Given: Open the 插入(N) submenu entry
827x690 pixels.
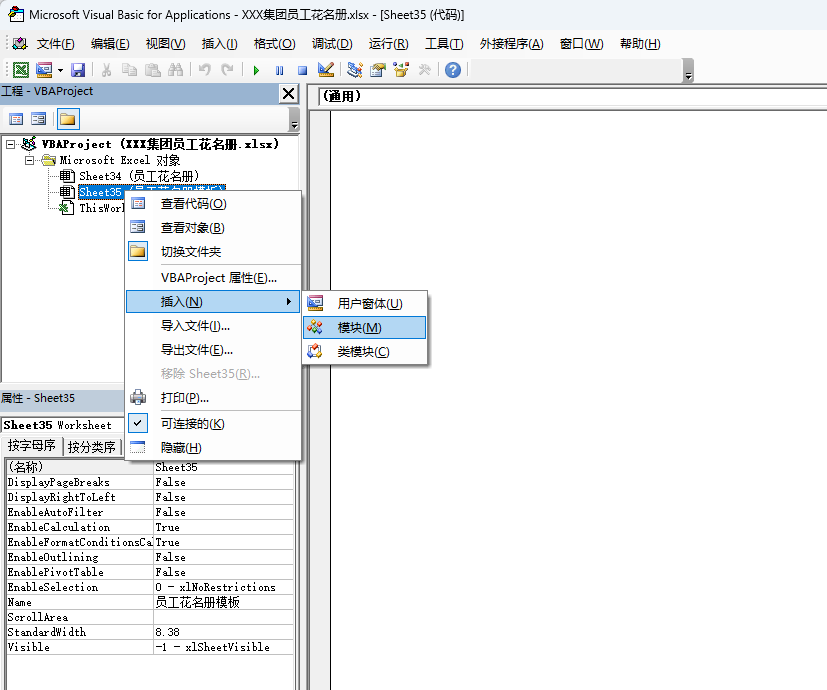Looking at the screenshot, I should [x=213, y=302].
